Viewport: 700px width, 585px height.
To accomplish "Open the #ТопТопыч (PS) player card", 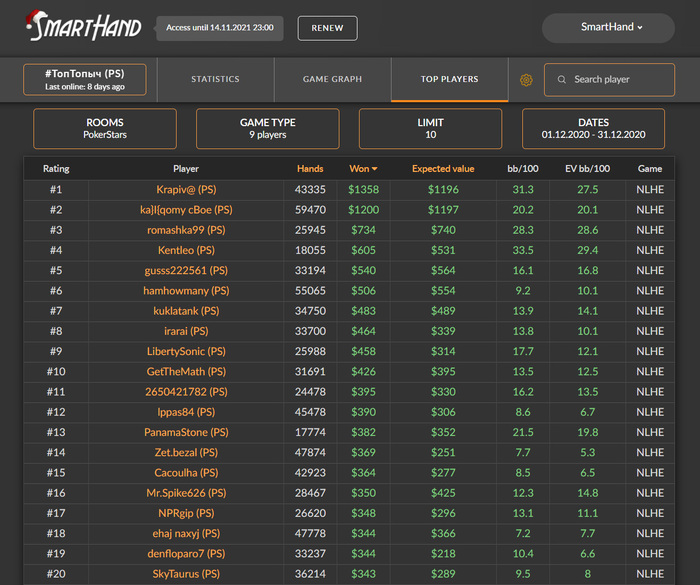I will coord(85,79).
